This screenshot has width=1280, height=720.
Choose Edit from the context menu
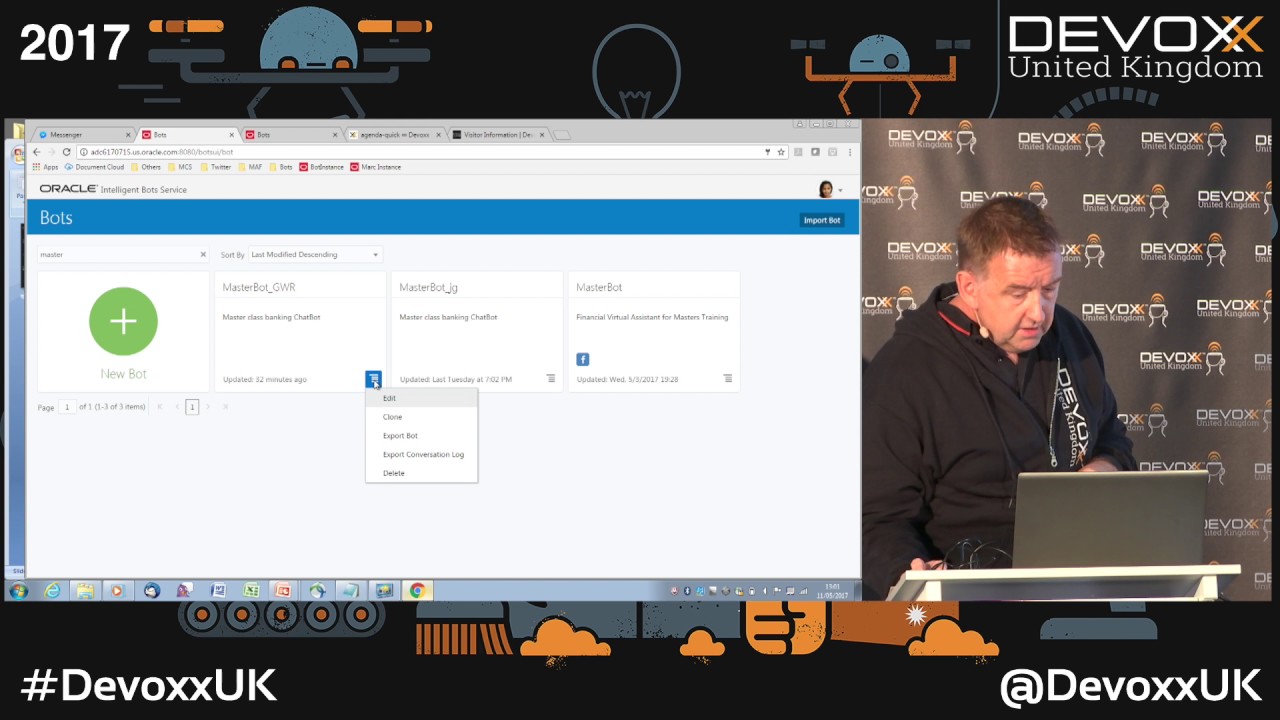421,398
